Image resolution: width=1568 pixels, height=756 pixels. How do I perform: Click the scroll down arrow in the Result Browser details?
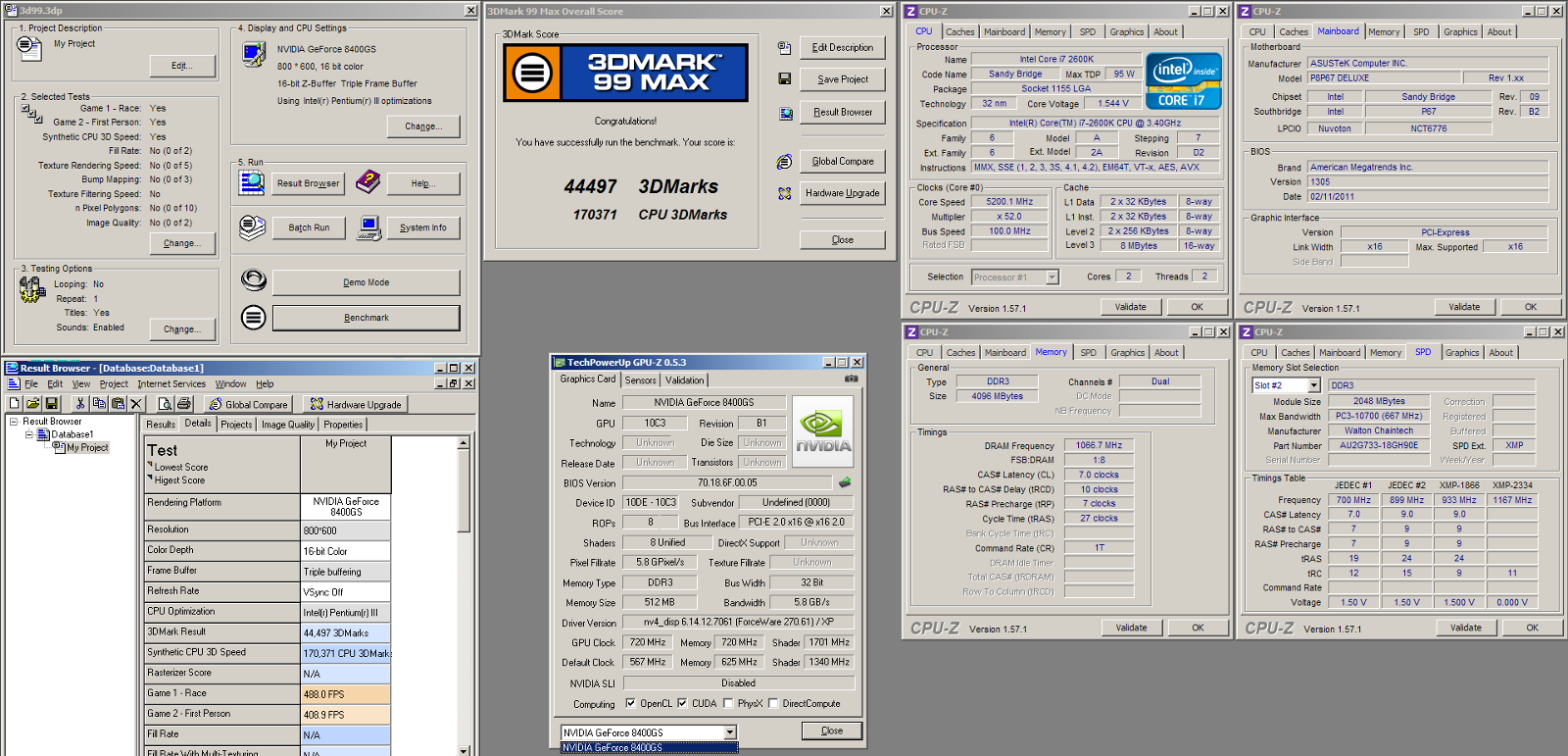pos(463,750)
